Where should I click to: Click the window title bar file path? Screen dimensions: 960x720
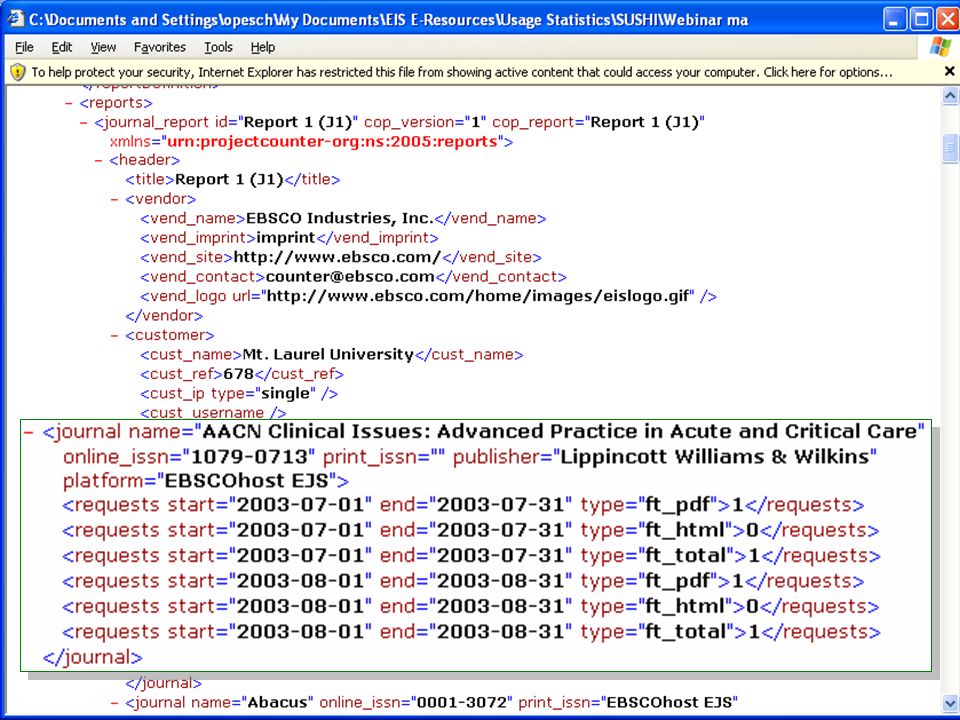388,20
